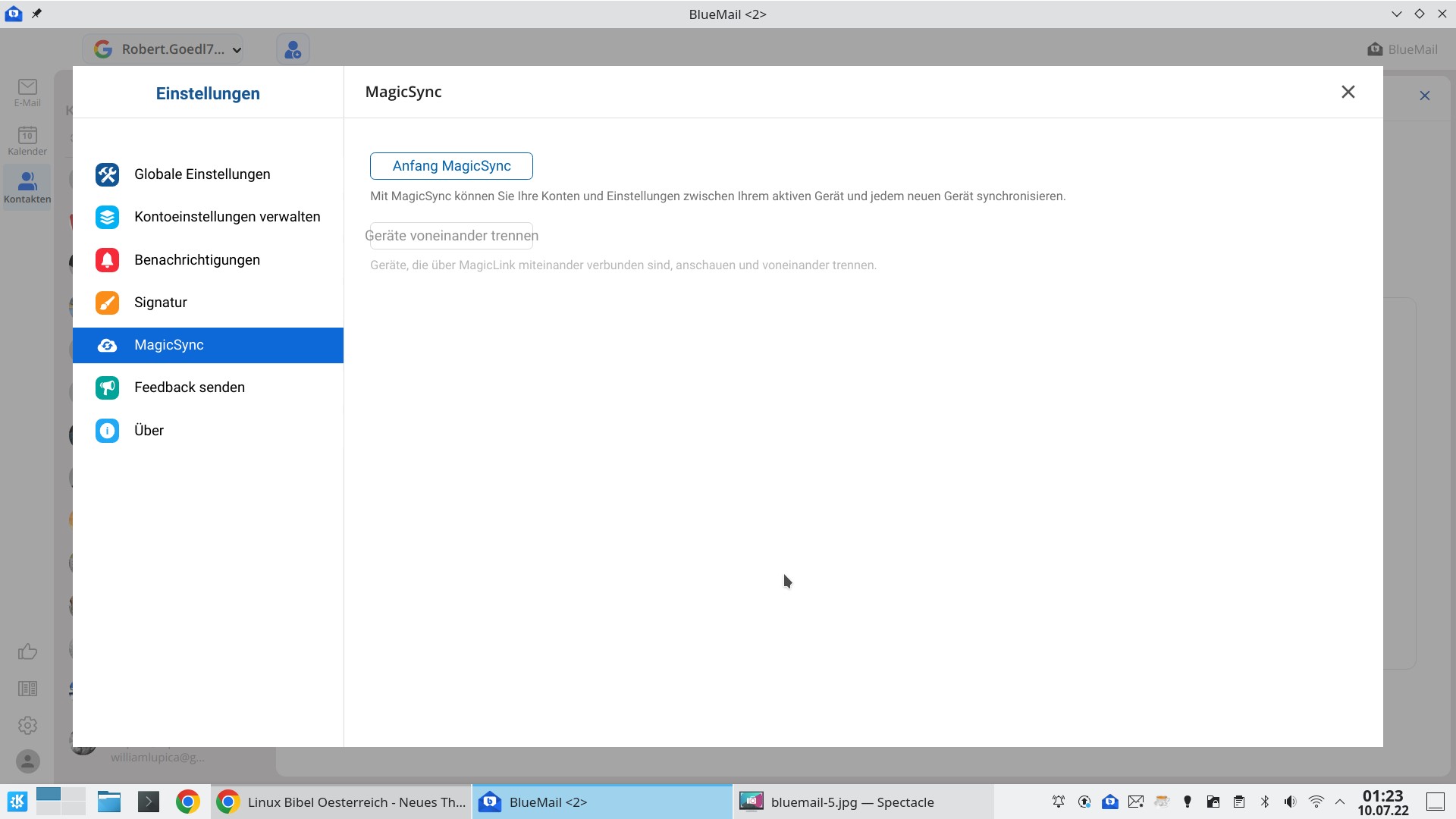Screen dimensions: 1456x819
Task: Open Globale Einstellungen tools icon
Action: coord(107,174)
